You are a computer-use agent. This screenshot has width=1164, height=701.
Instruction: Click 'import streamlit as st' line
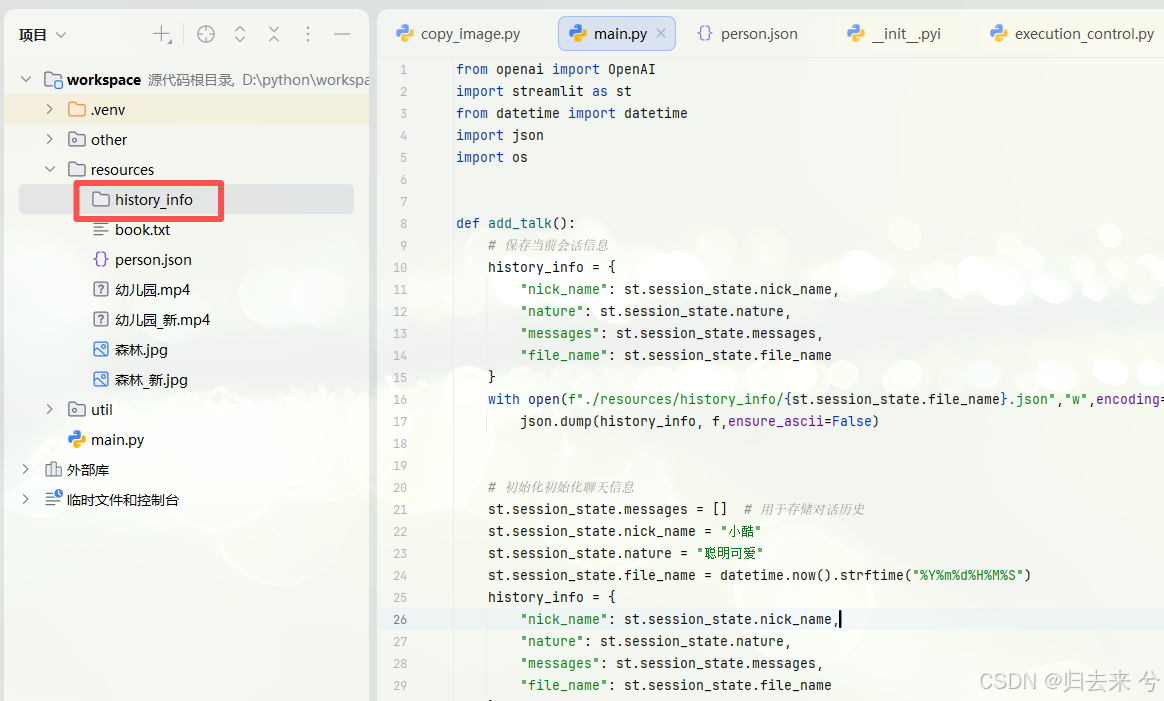click(x=543, y=91)
